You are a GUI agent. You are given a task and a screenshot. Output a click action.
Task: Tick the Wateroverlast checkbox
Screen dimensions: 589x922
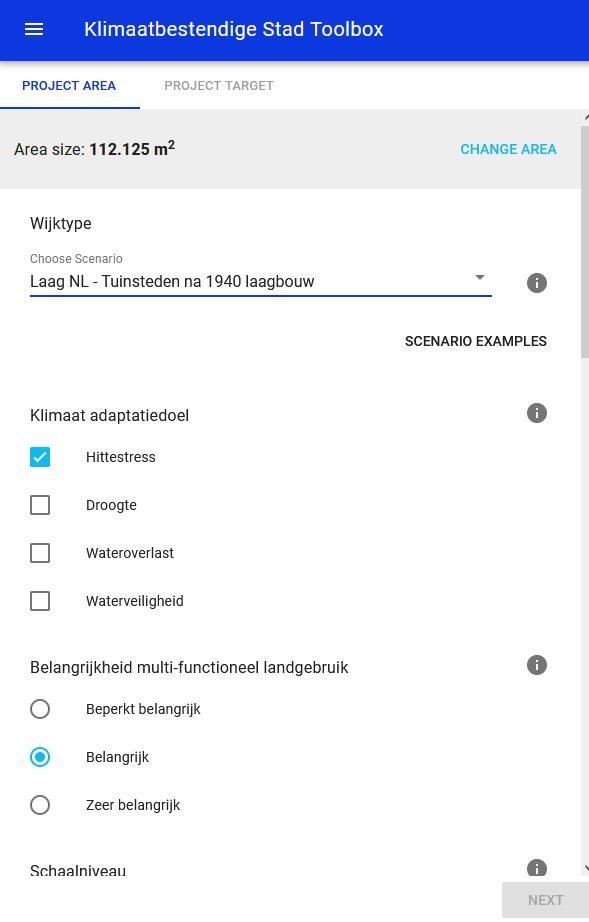point(40,553)
